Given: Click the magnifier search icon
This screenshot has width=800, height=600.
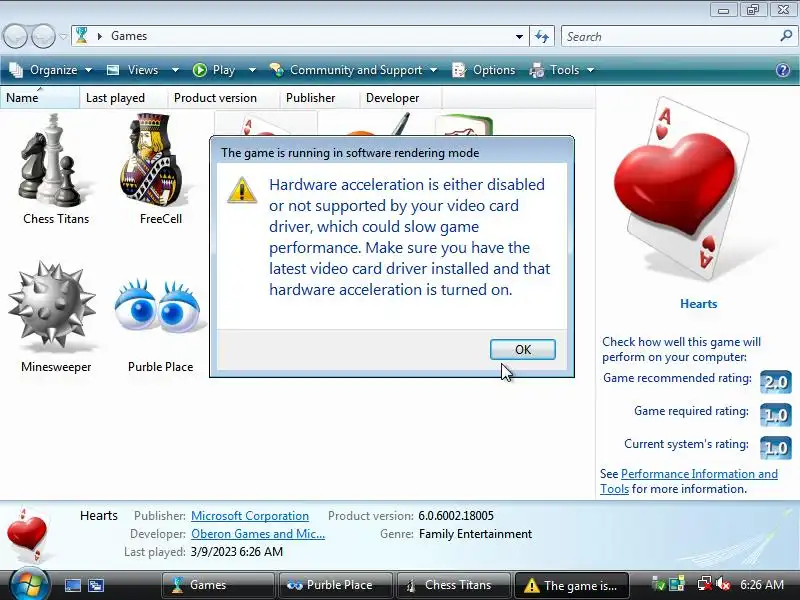Looking at the screenshot, I should (x=786, y=36).
